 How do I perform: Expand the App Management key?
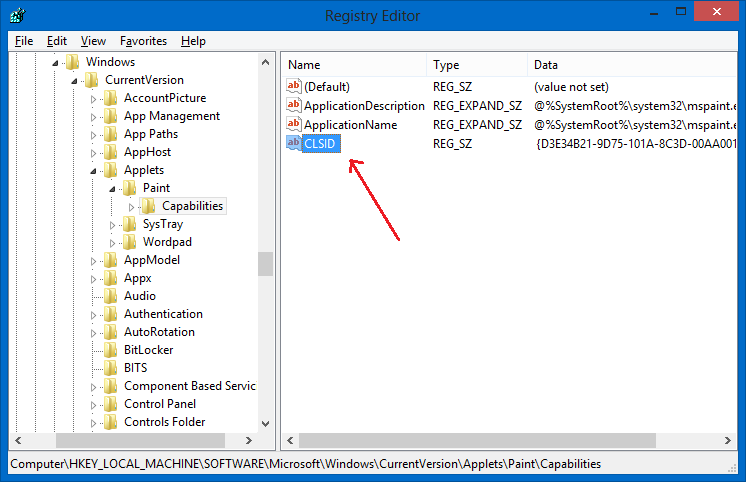pyautogui.click(x=93, y=117)
